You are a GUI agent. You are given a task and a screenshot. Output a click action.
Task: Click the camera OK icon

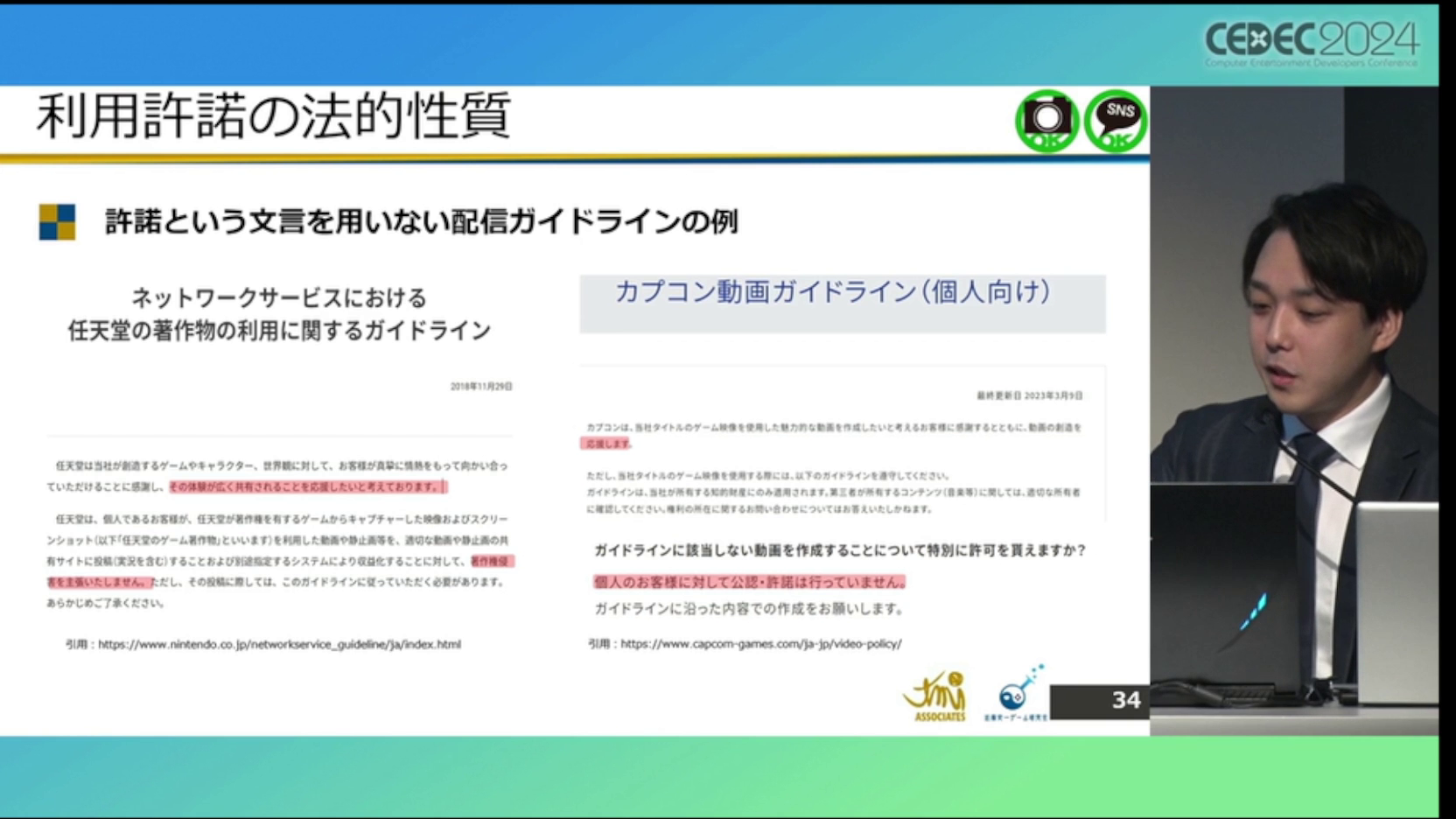click(1046, 121)
